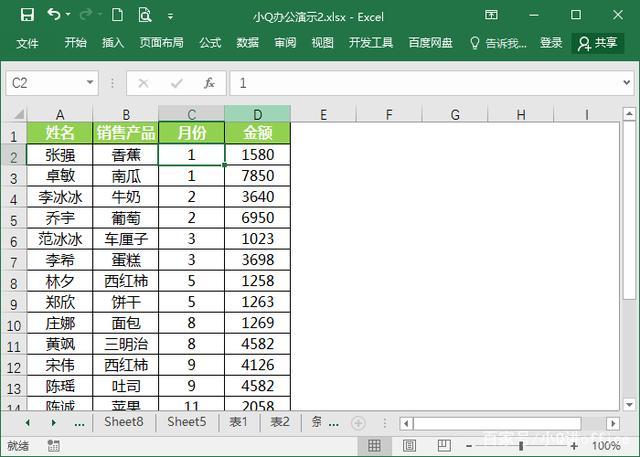Click the zoom slider handle
Image resolution: width=640 pixels, height=457 pixels.
point(521,446)
